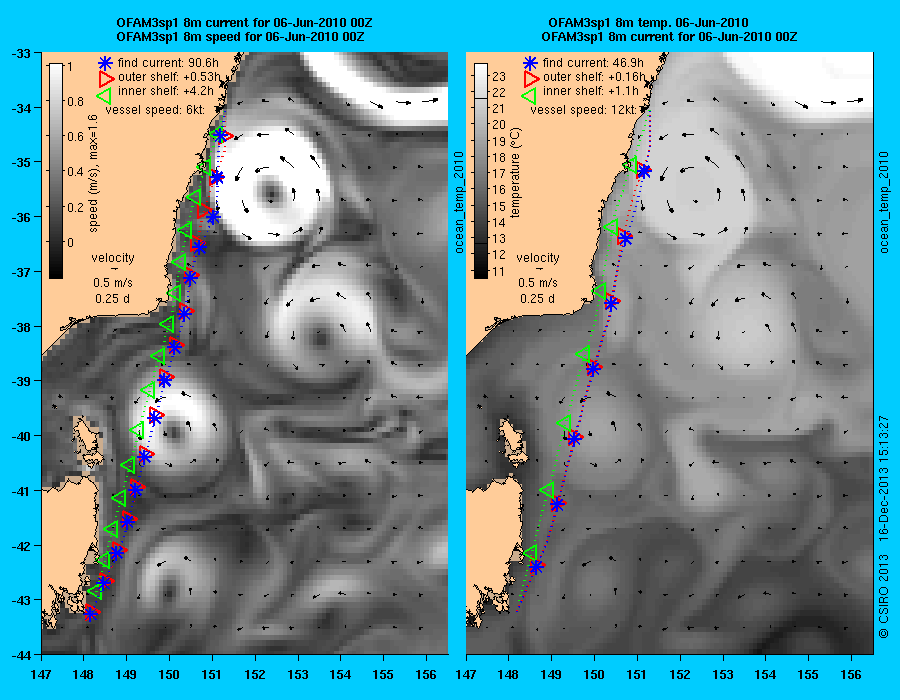900x700 pixels.
Task: Click 'outer shelf: +0.53h' text in left map
Action: click(169, 77)
